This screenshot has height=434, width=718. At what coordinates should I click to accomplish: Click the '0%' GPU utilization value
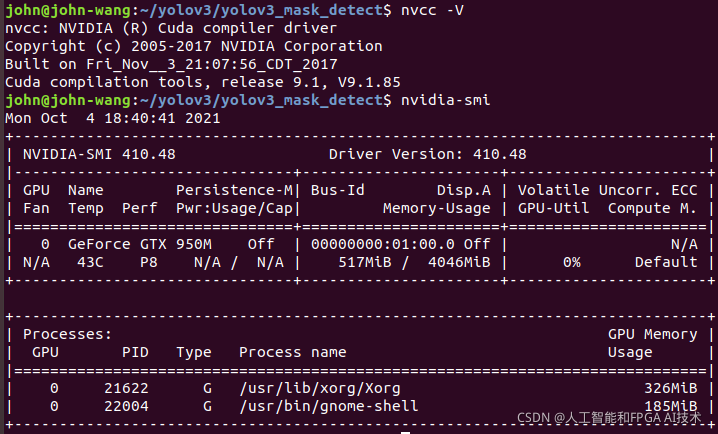(571, 262)
